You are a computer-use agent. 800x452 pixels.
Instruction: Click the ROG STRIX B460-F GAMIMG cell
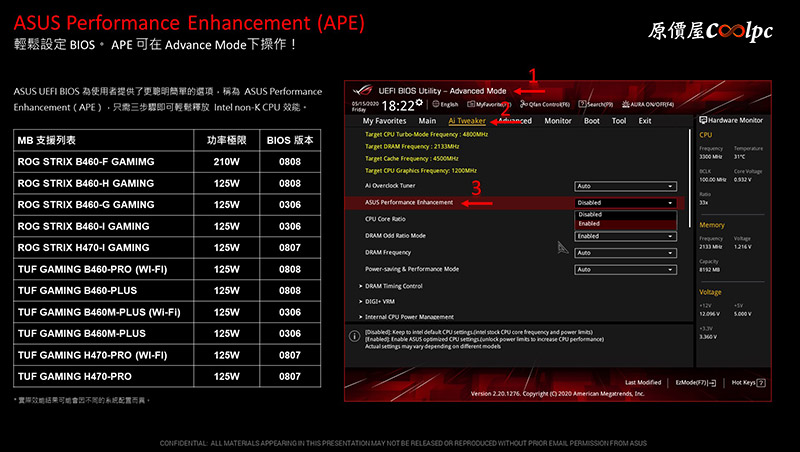pos(104,162)
